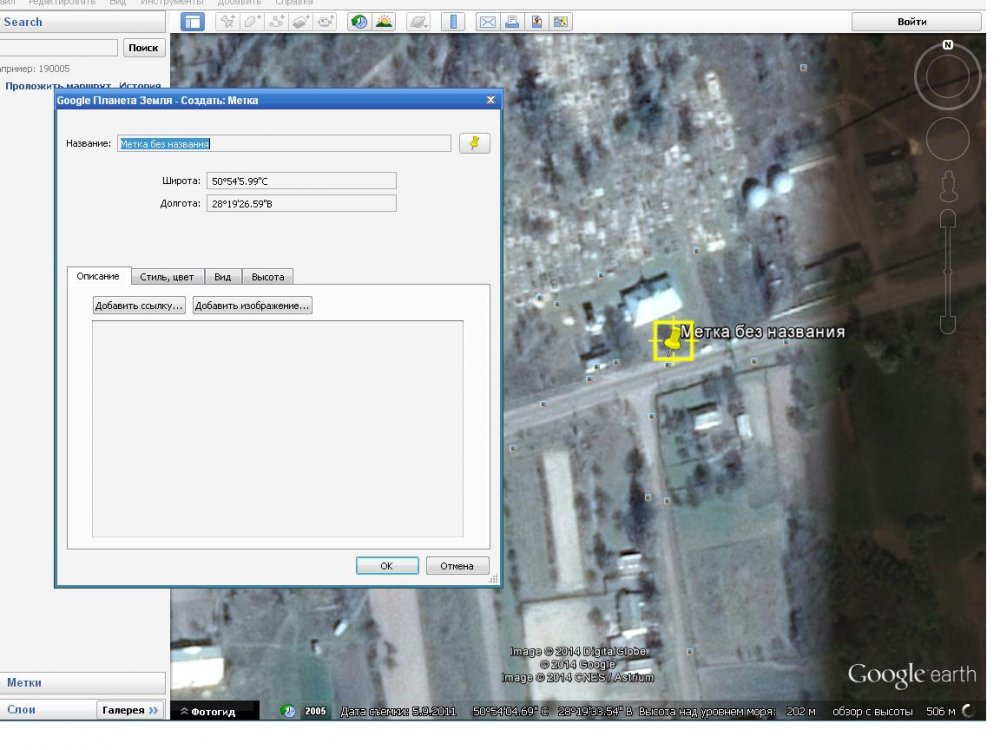Open the Слои layers panel header

(48, 709)
